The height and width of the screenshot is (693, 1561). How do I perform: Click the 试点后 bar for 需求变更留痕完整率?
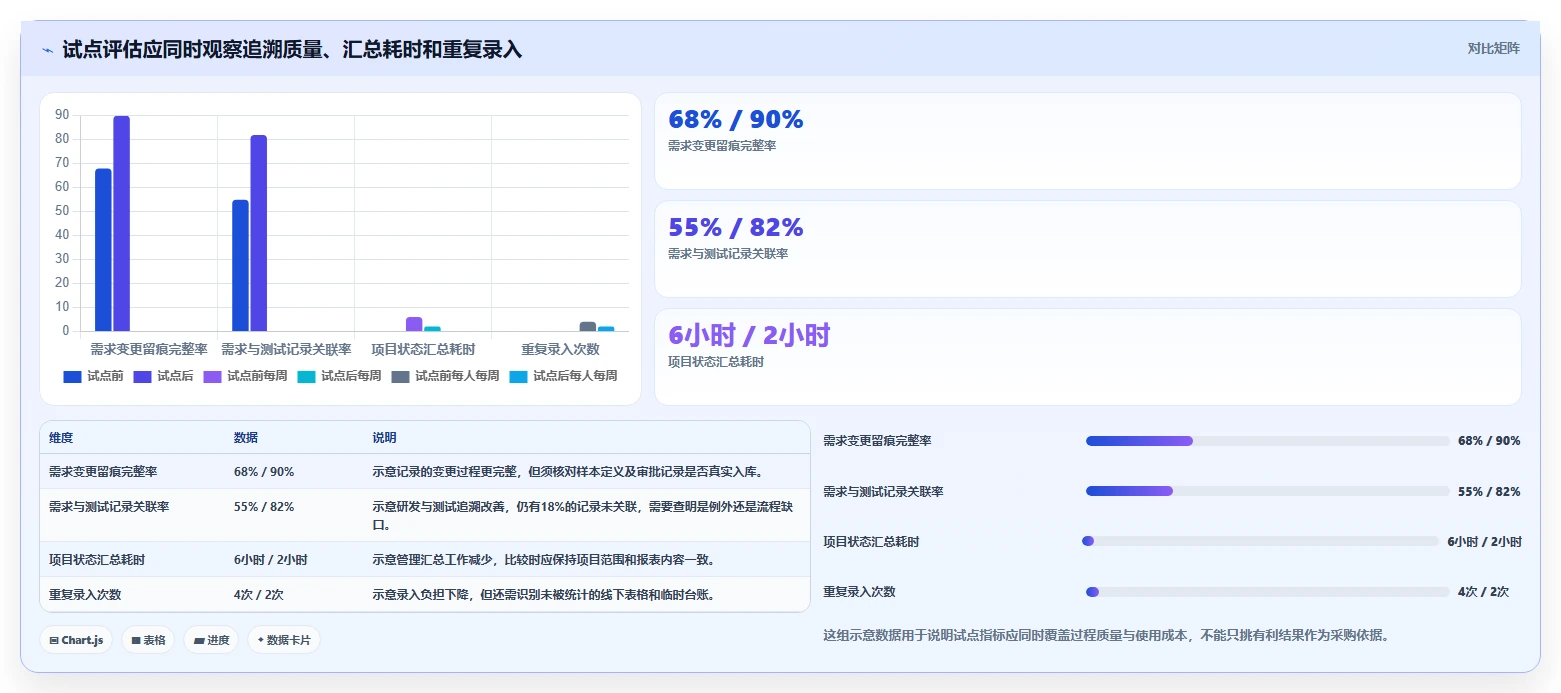(121, 223)
